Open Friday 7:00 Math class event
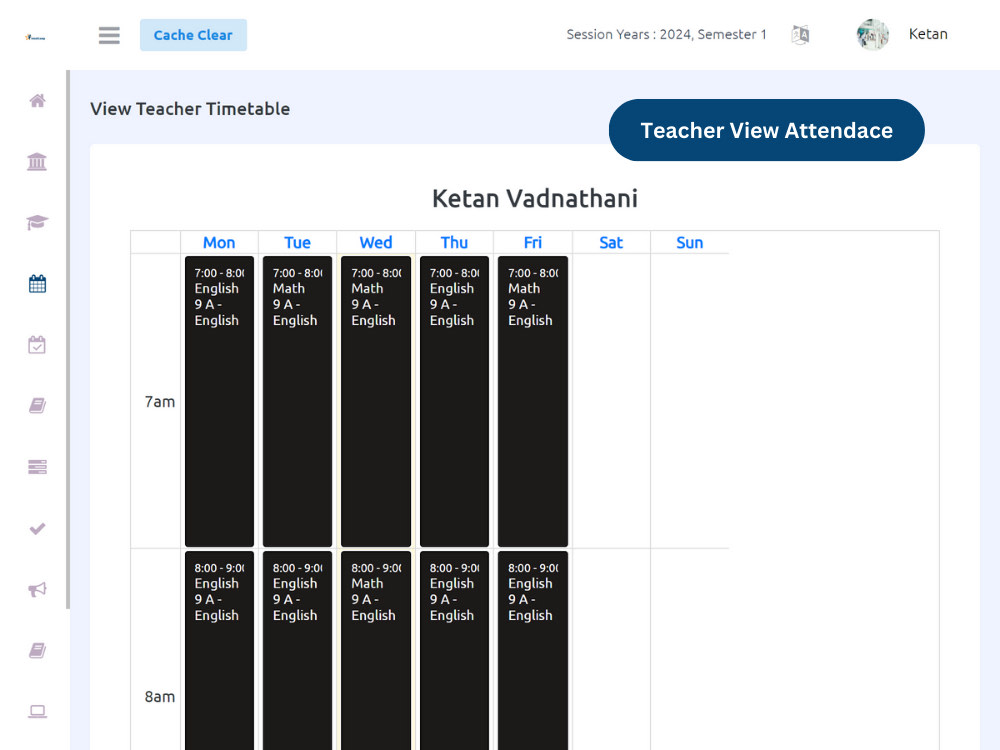Viewport: 1000px width, 750px height. (x=533, y=402)
